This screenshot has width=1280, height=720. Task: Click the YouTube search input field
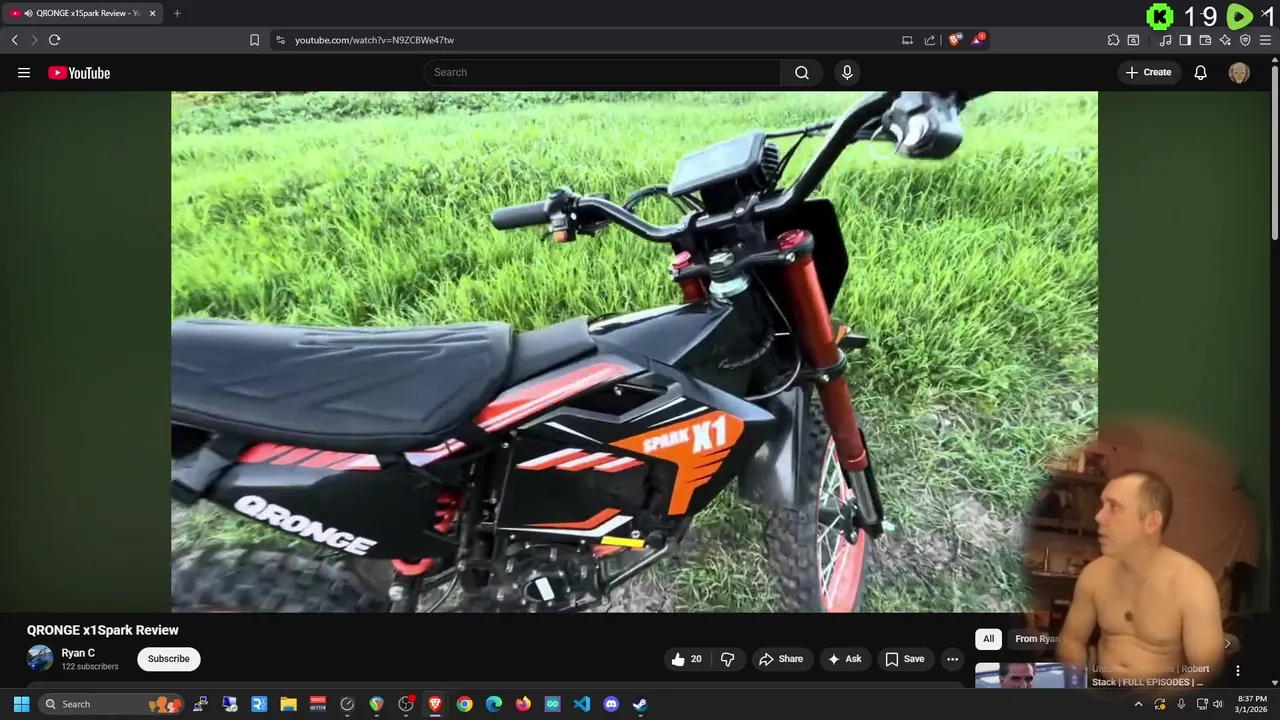click(x=602, y=72)
